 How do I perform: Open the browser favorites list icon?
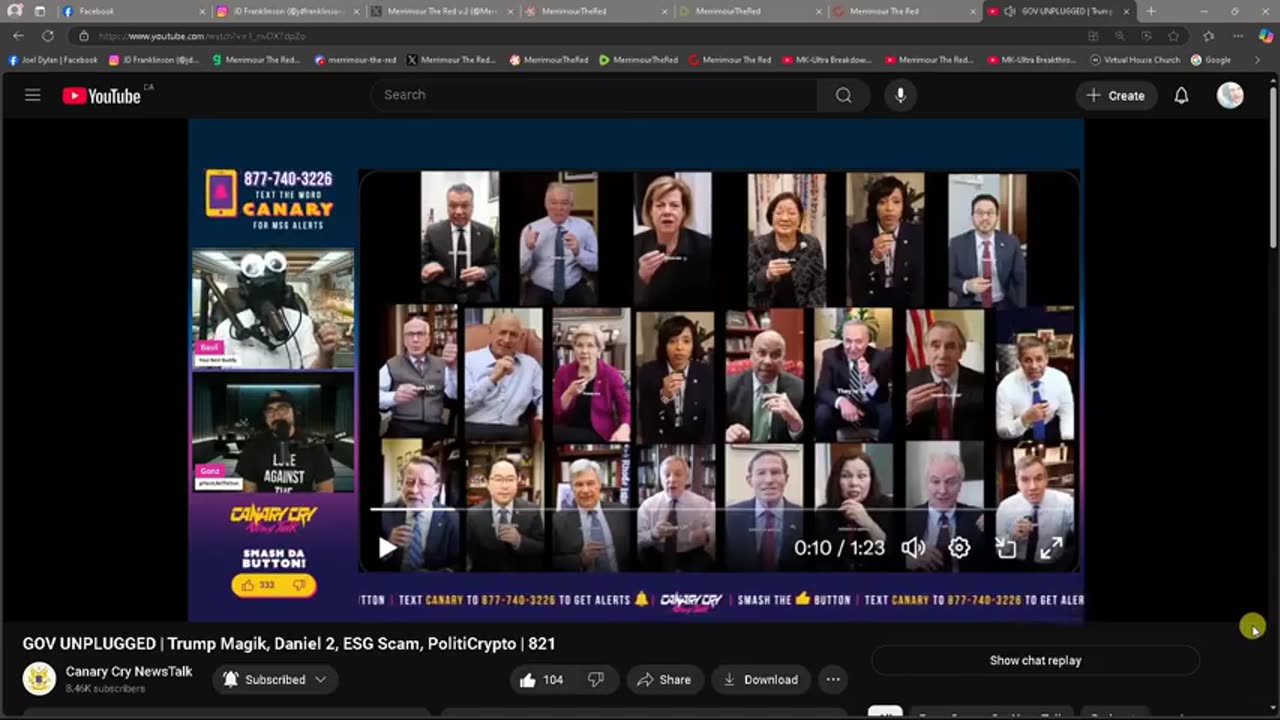[x=1208, y=36]
